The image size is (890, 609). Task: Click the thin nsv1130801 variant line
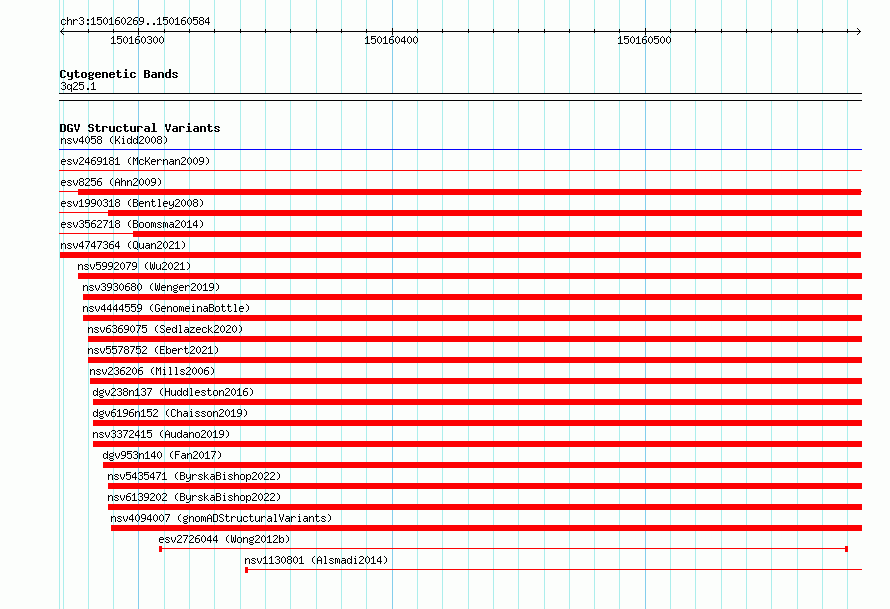[553, 569]
